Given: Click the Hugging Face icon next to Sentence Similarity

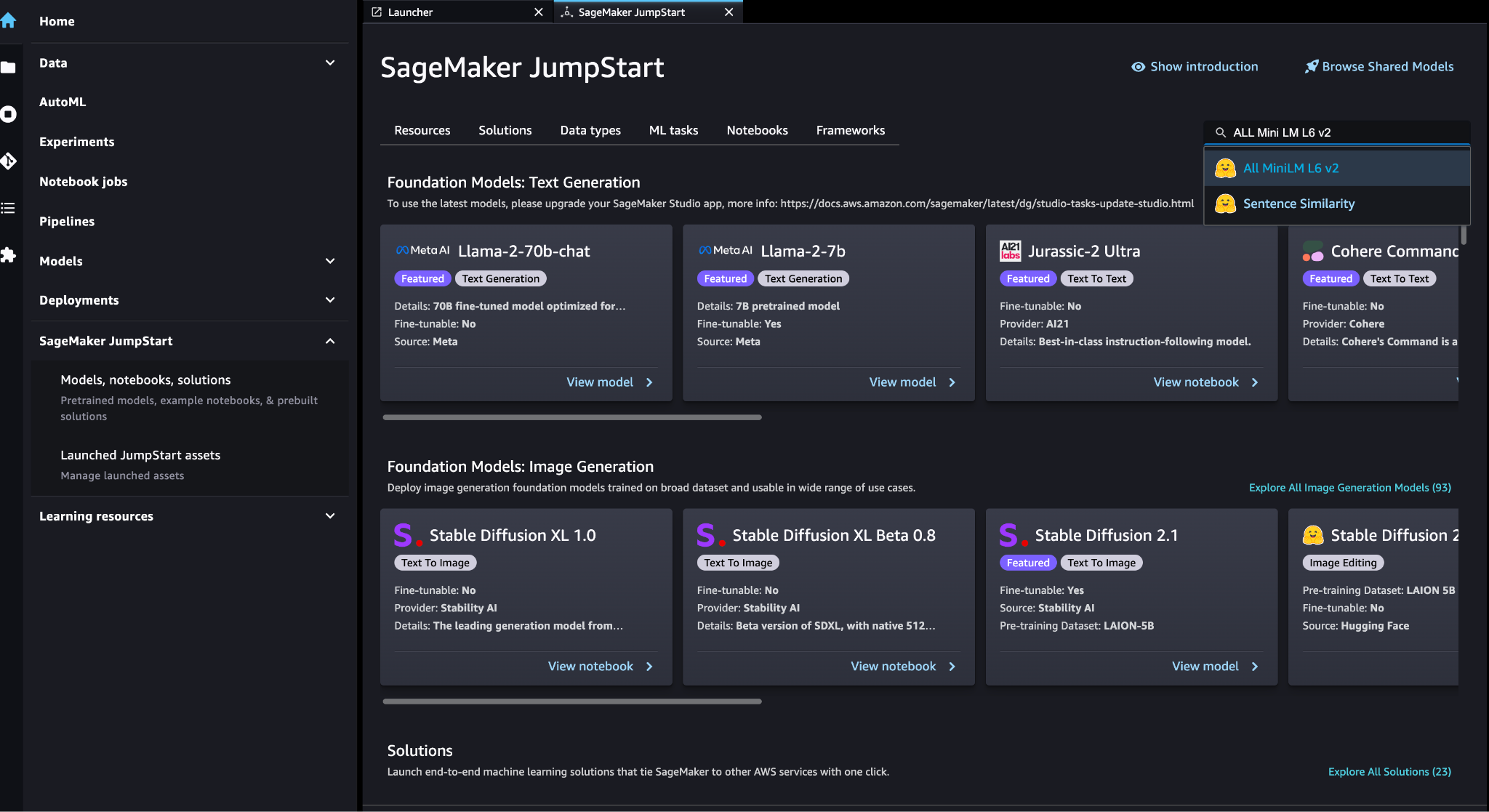Looking at the screenshot, I should point(1226,204).
